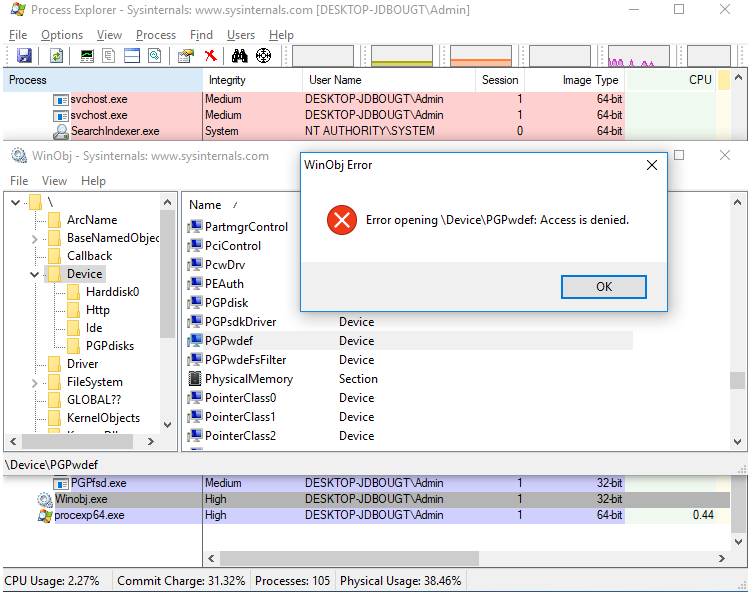752x592 pixels.
Task: Select Winobj.exe row icon in process list
Action: point(45,499)
